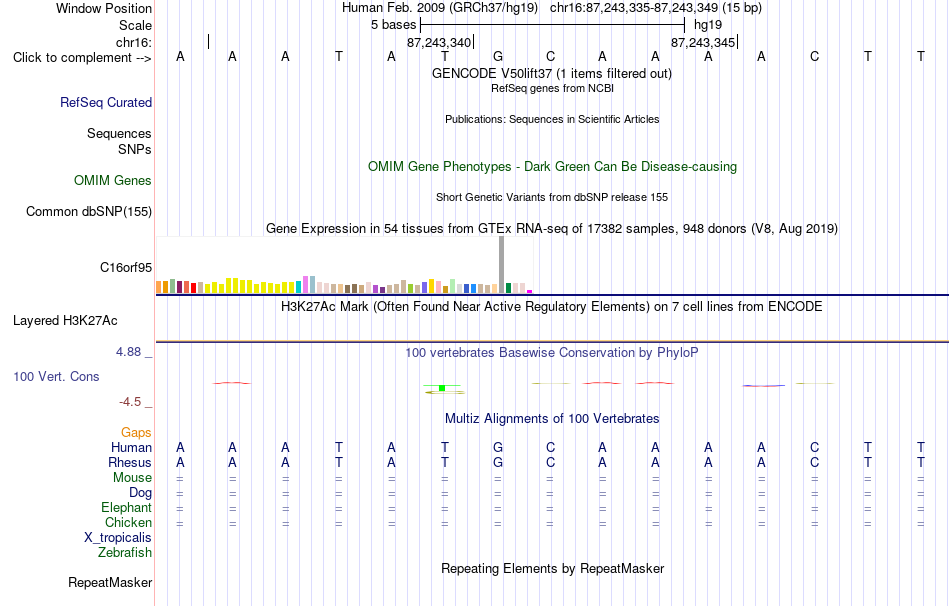Select the Zebrafish species label
Viewport: 950px width, 606px height.
[125, 553]
